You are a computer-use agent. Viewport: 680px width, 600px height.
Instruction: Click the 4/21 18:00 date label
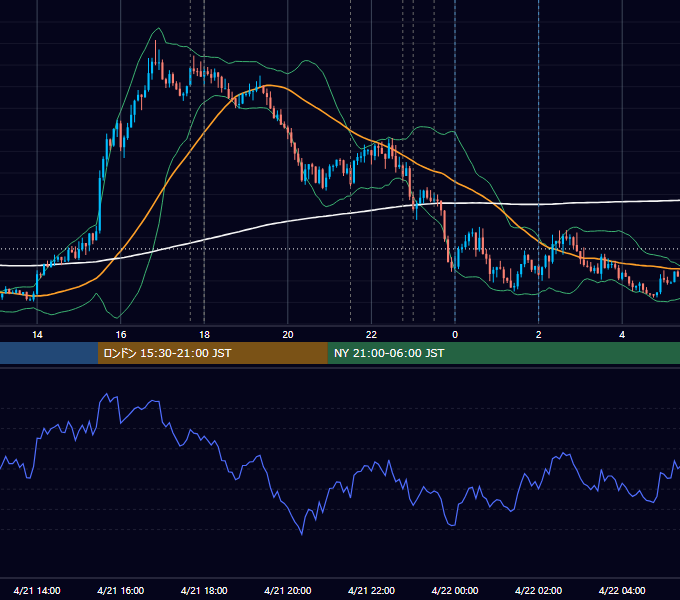(x=204, y=590)
